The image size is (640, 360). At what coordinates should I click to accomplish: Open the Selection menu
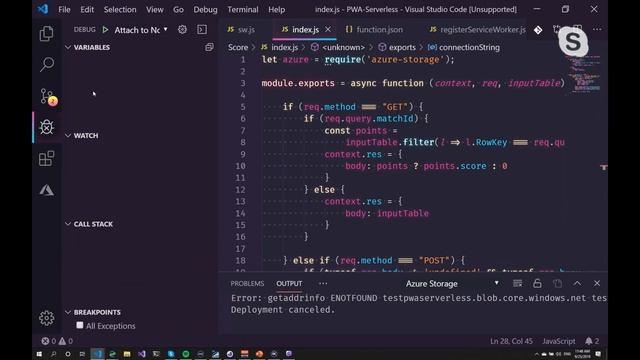[120, 9]
